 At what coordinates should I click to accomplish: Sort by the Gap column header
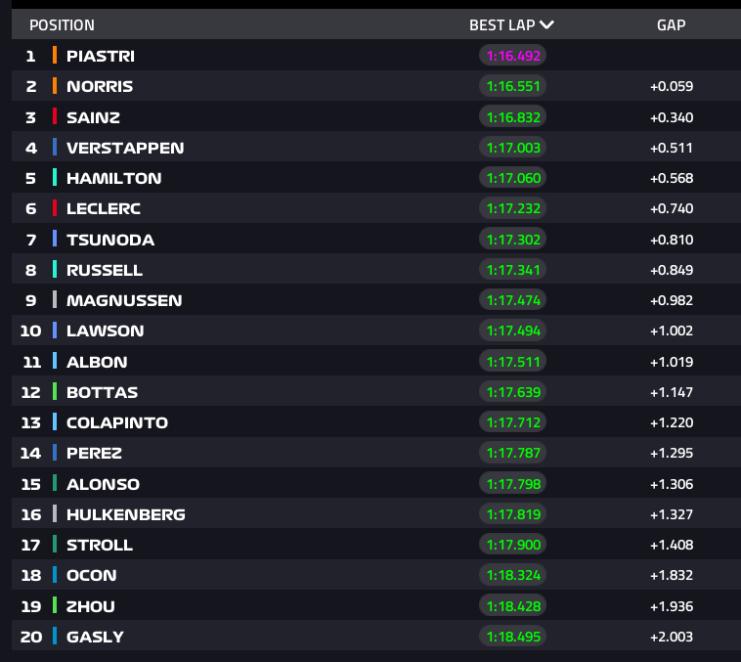click(671, 25)
